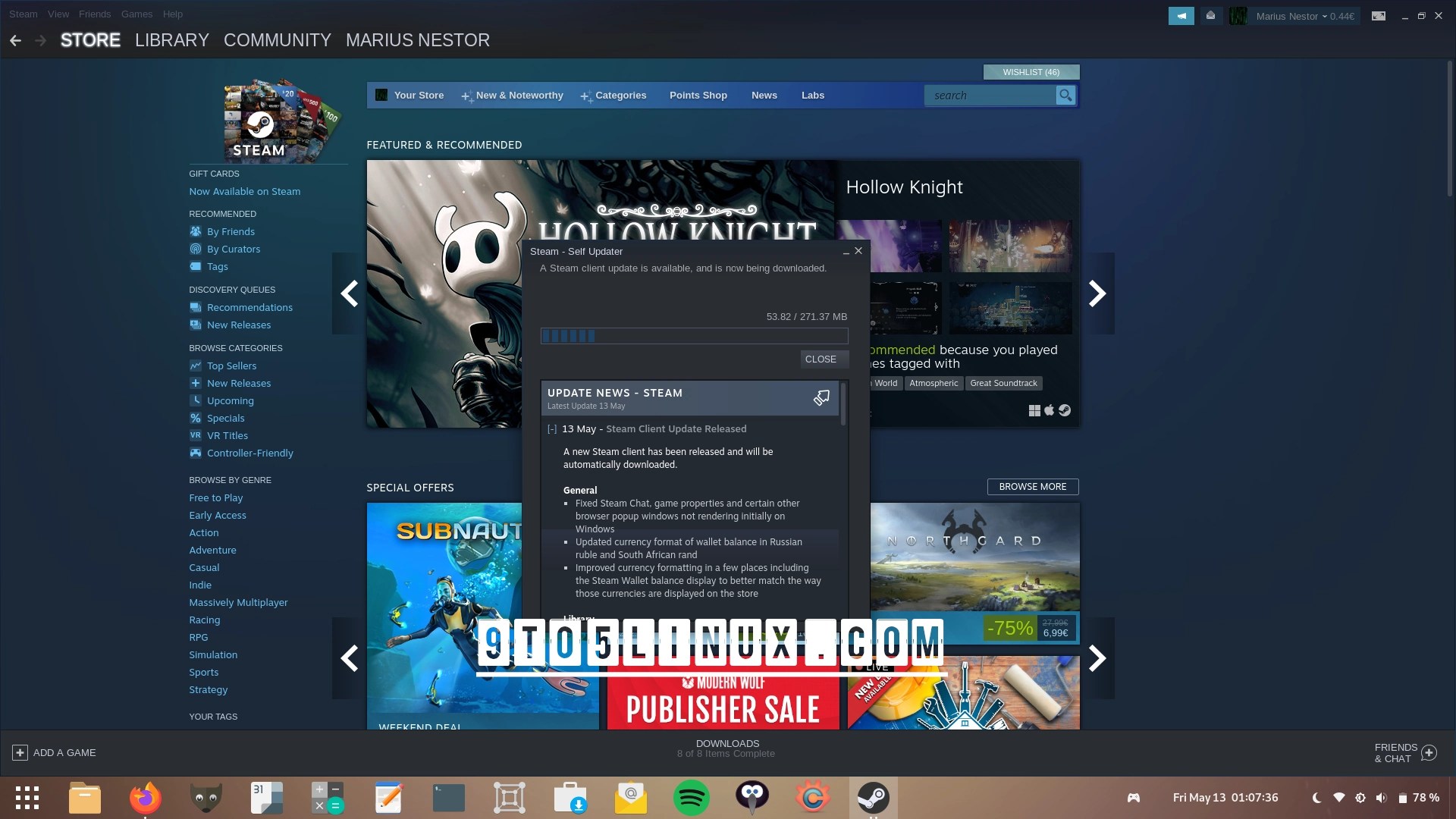Select the VR Titles icon in sidebar
Screen dimensions: 1456x819
tap(196, 435)
